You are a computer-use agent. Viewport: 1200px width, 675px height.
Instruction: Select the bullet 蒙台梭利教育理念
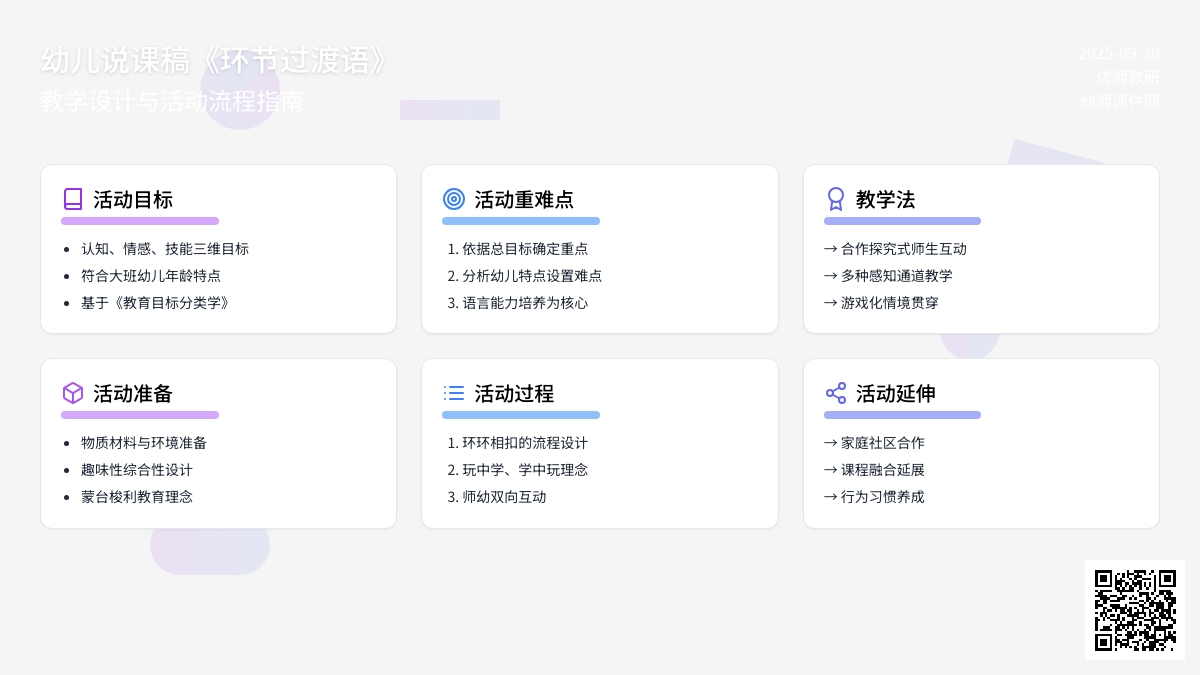(x=137, y=497)
